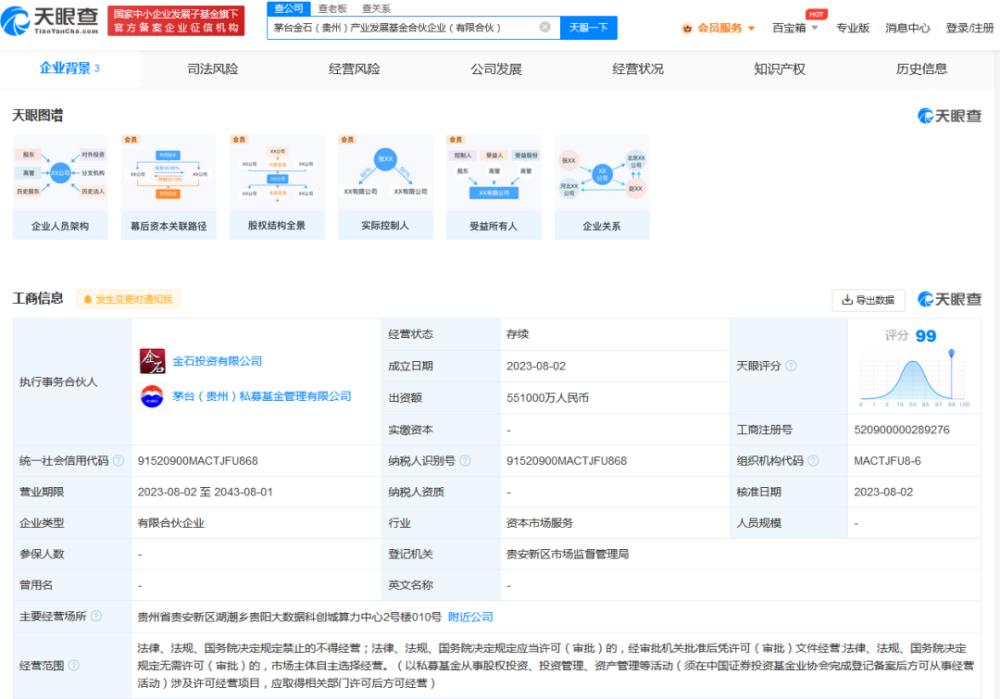1000x699 pixels.
Task: Switch to the 查公司 search tab
Action: (289, 8)
